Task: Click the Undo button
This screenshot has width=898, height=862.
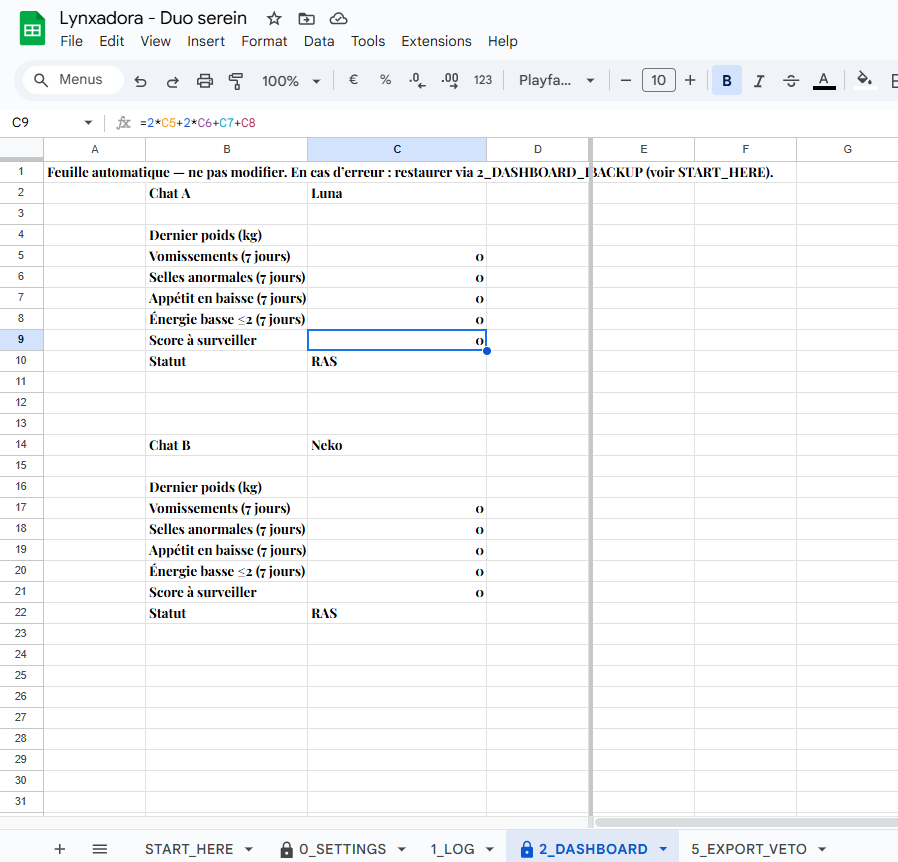Action: [140, 80]
